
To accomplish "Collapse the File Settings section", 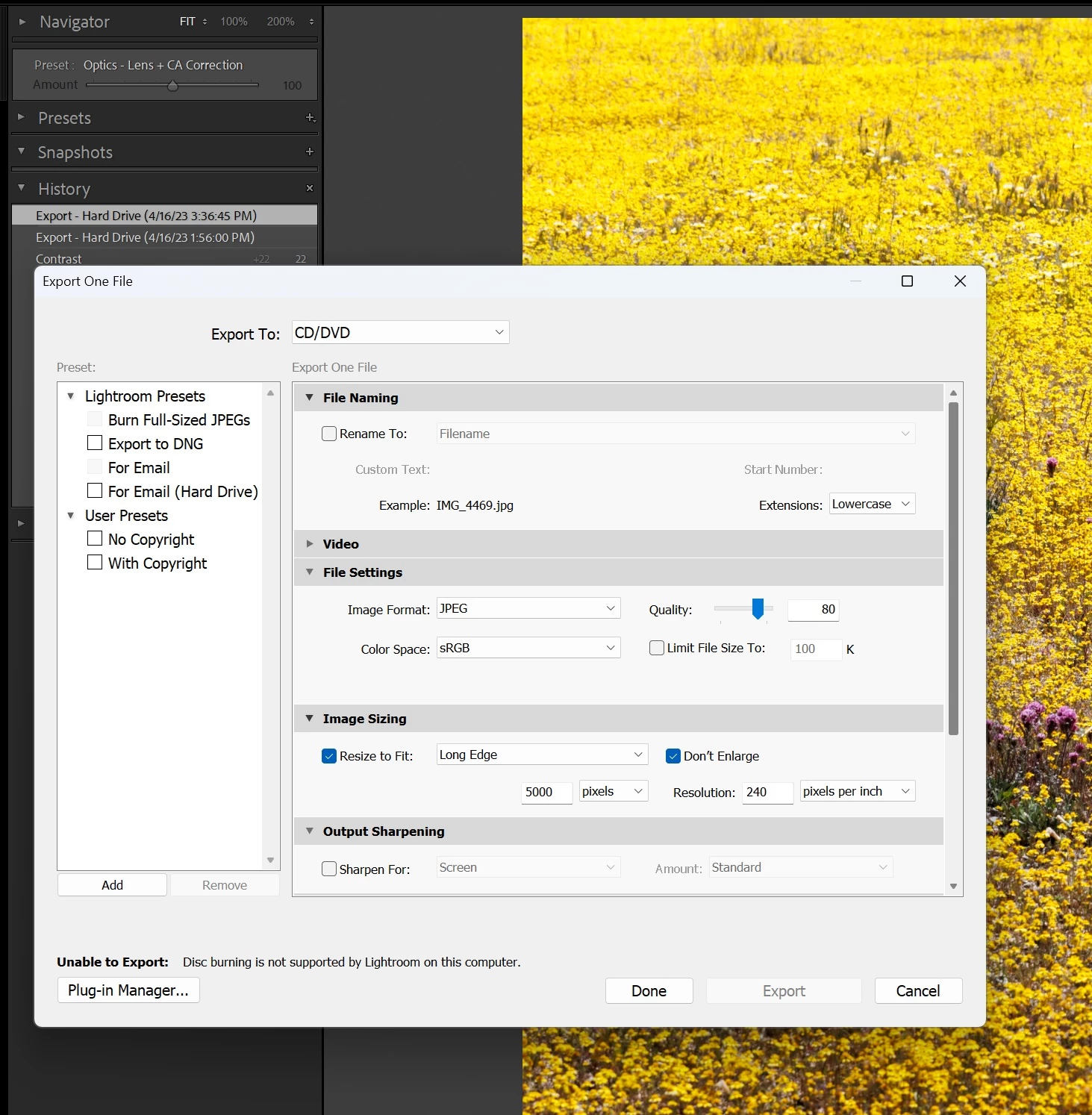I will [310, 572].
